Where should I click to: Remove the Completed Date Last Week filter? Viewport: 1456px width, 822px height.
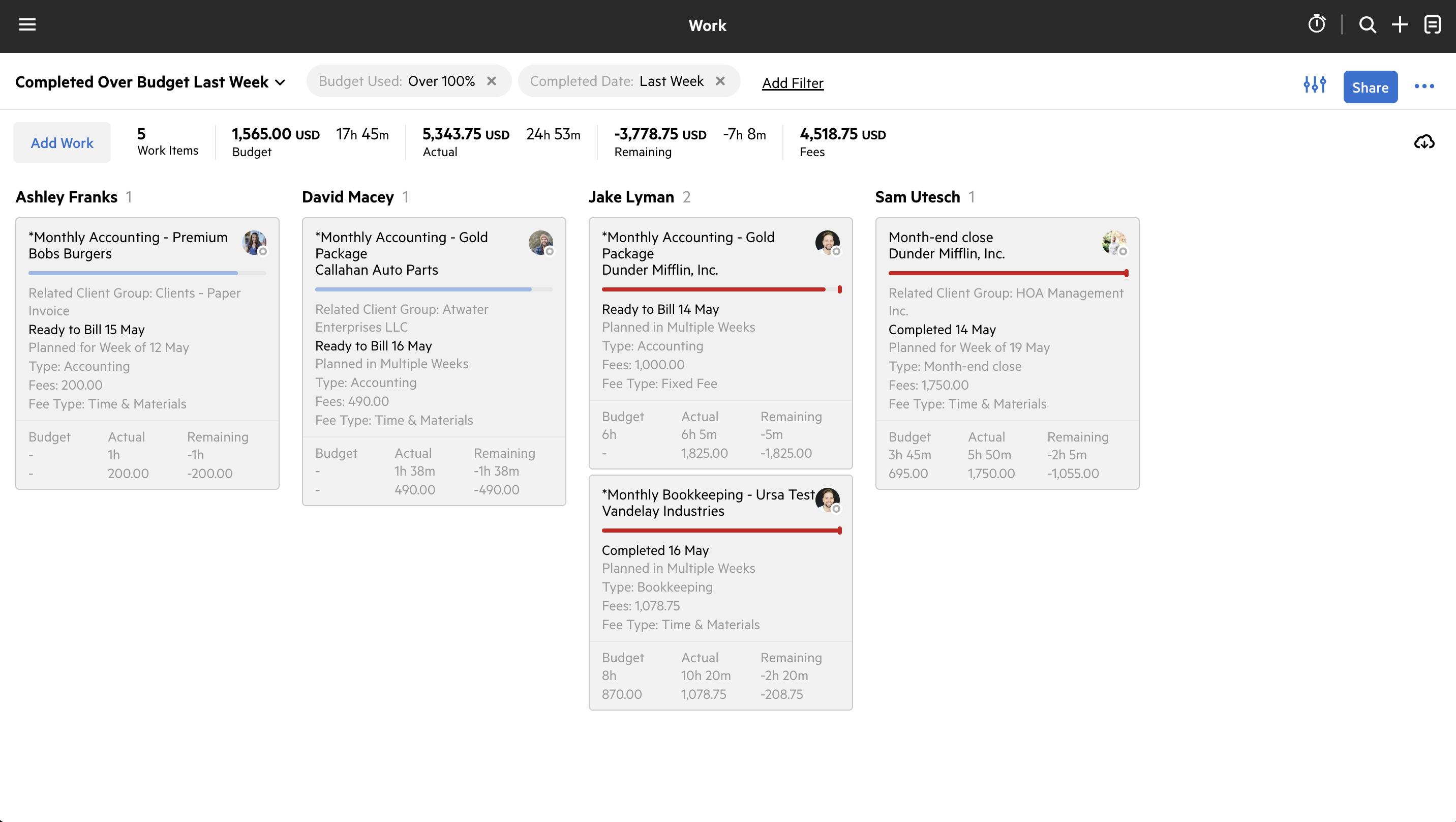click(720, 81)
